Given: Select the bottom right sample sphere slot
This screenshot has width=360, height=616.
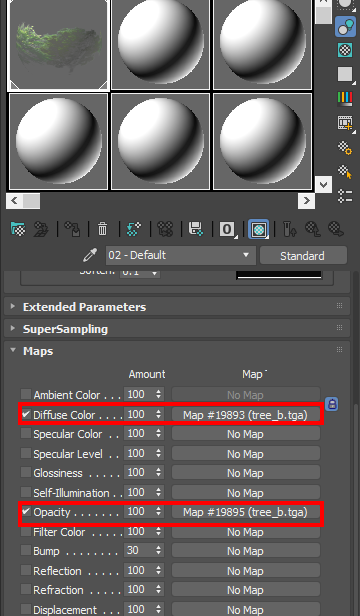Looking at the screenshot, I should (x=263, y=141).
